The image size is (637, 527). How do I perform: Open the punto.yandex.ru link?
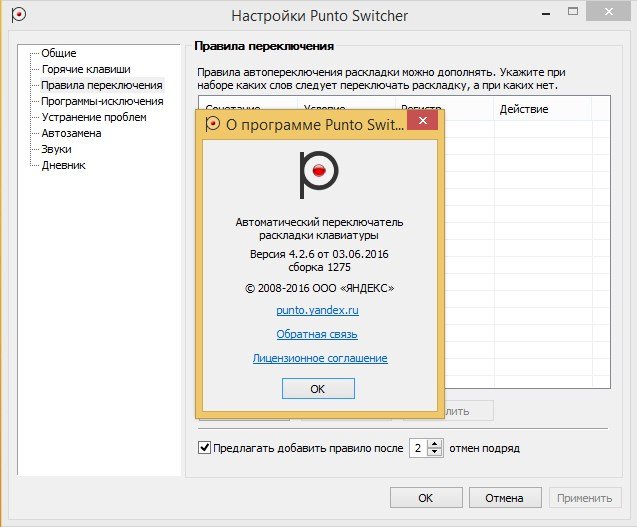click(317, 310)
